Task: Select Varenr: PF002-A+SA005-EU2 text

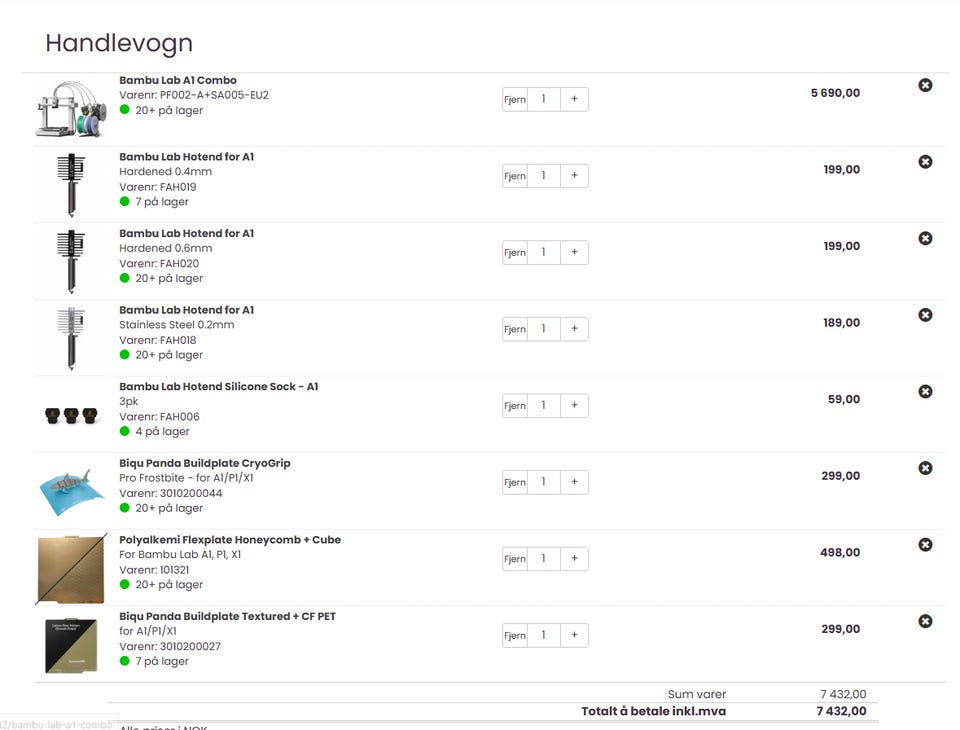Action: click(193, 95)
